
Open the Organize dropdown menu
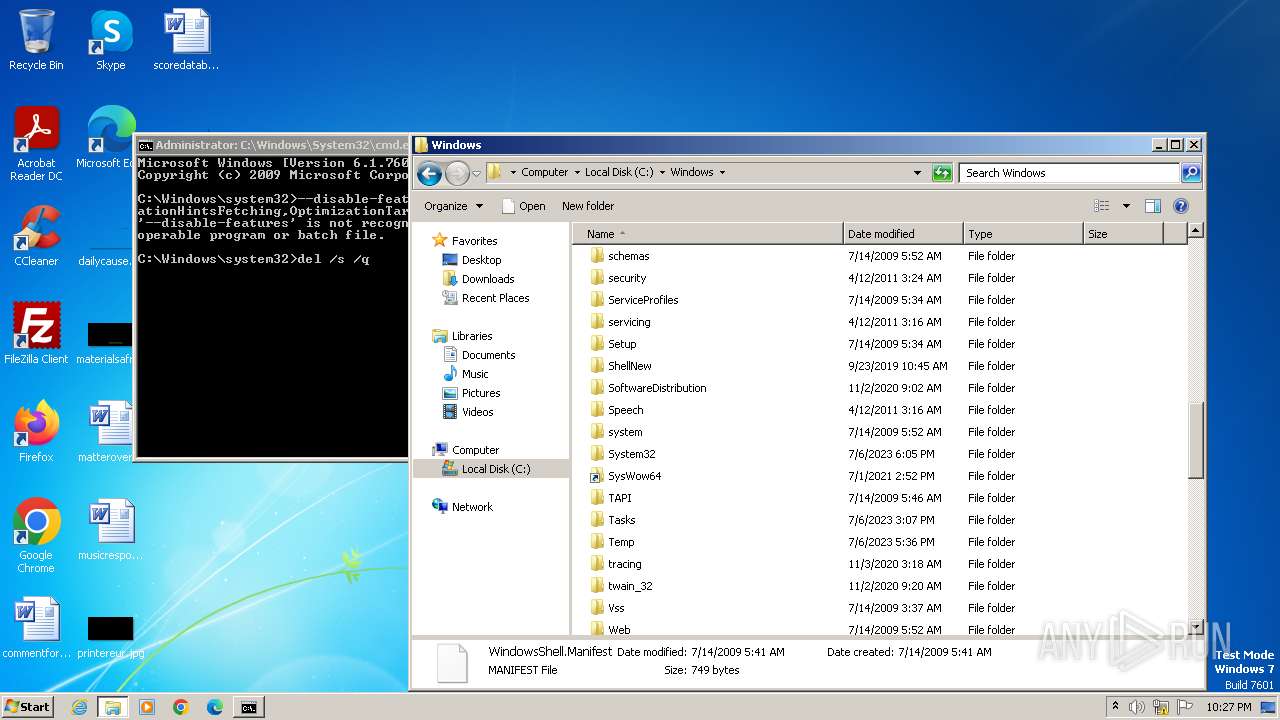[x=453, y=206]
